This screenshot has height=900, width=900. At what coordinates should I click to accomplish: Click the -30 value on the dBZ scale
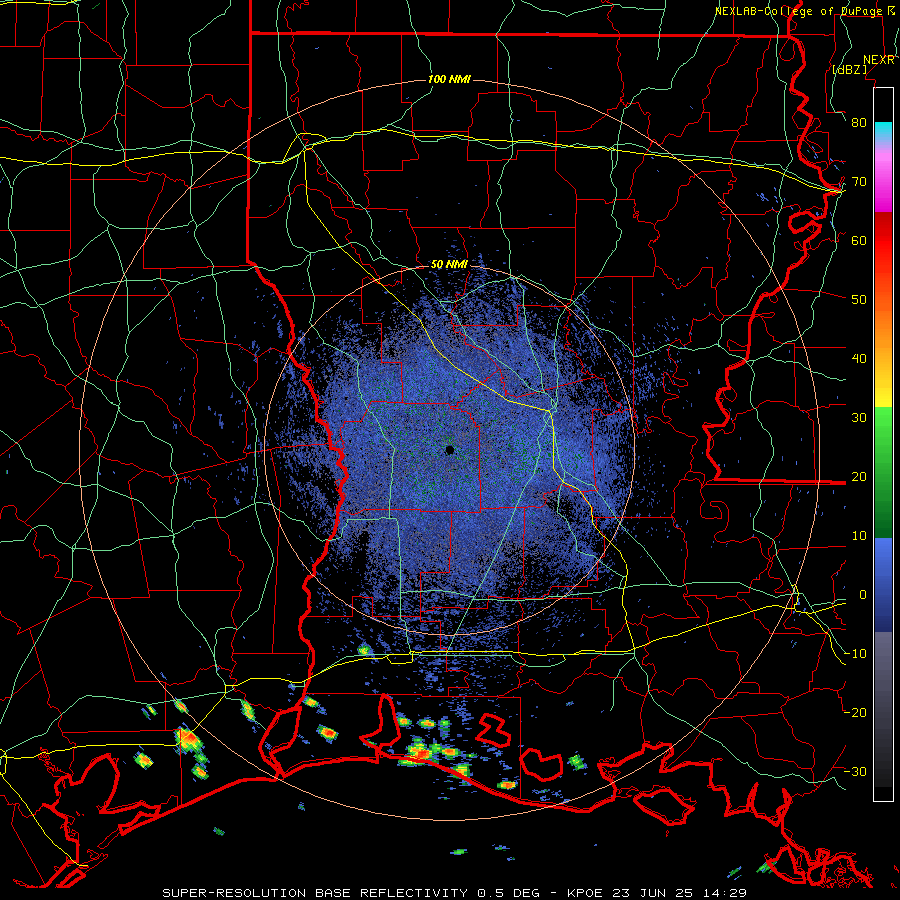855,772
